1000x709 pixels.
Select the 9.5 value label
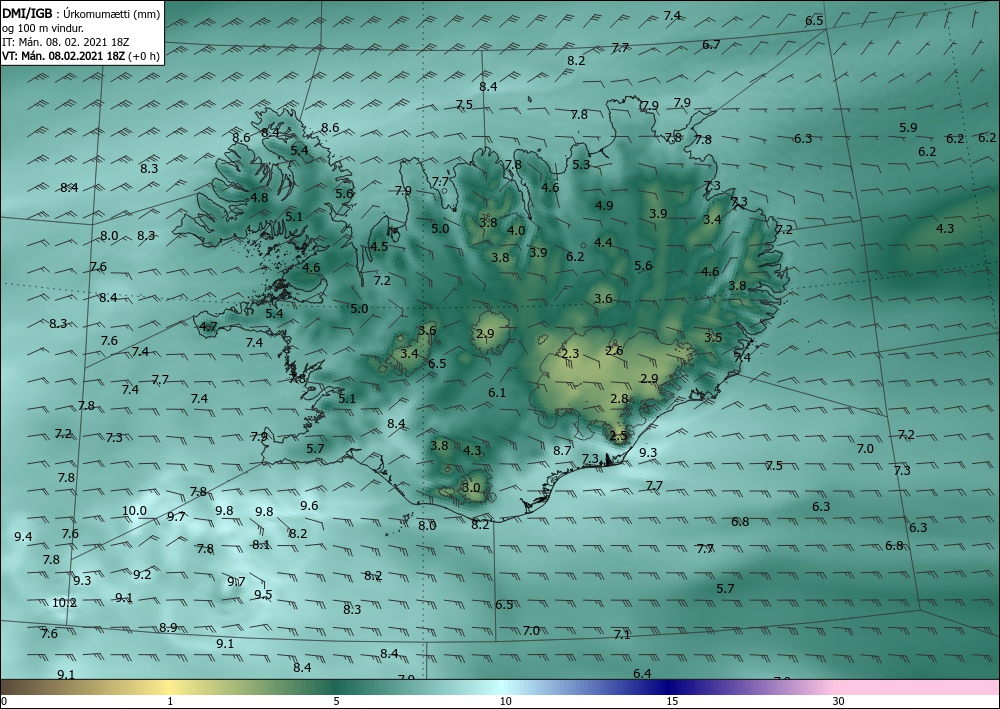point(263,595)
